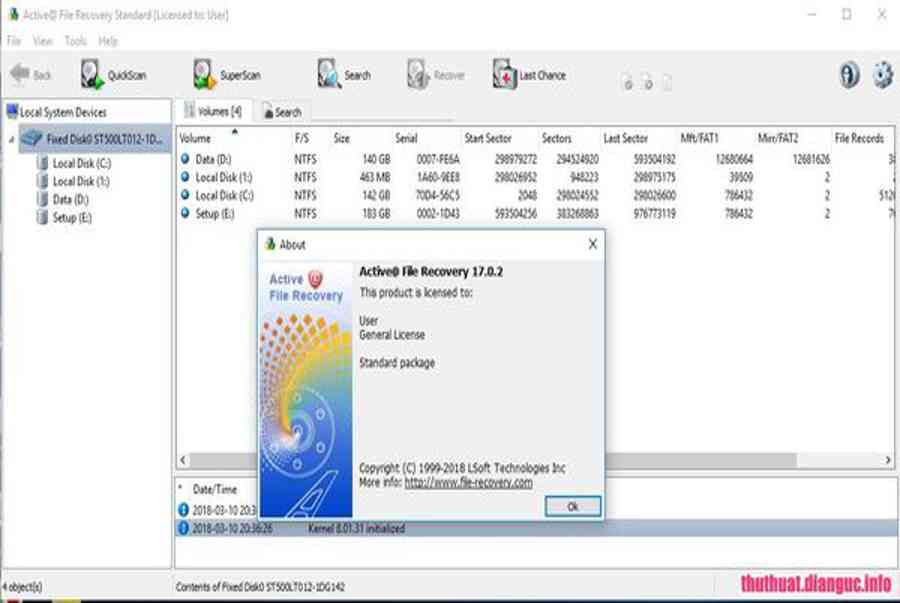Open the Tools menu
The height and width of the screenshot is (603, 900).
tap(75, 41)
